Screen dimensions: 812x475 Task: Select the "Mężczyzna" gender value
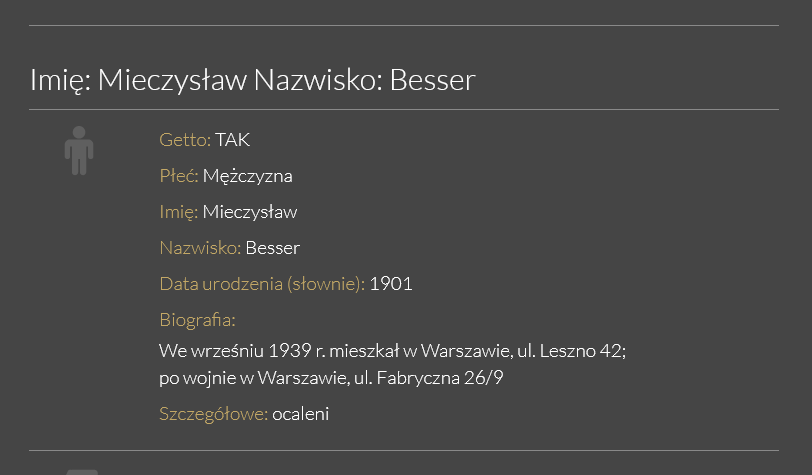(248, 176)
